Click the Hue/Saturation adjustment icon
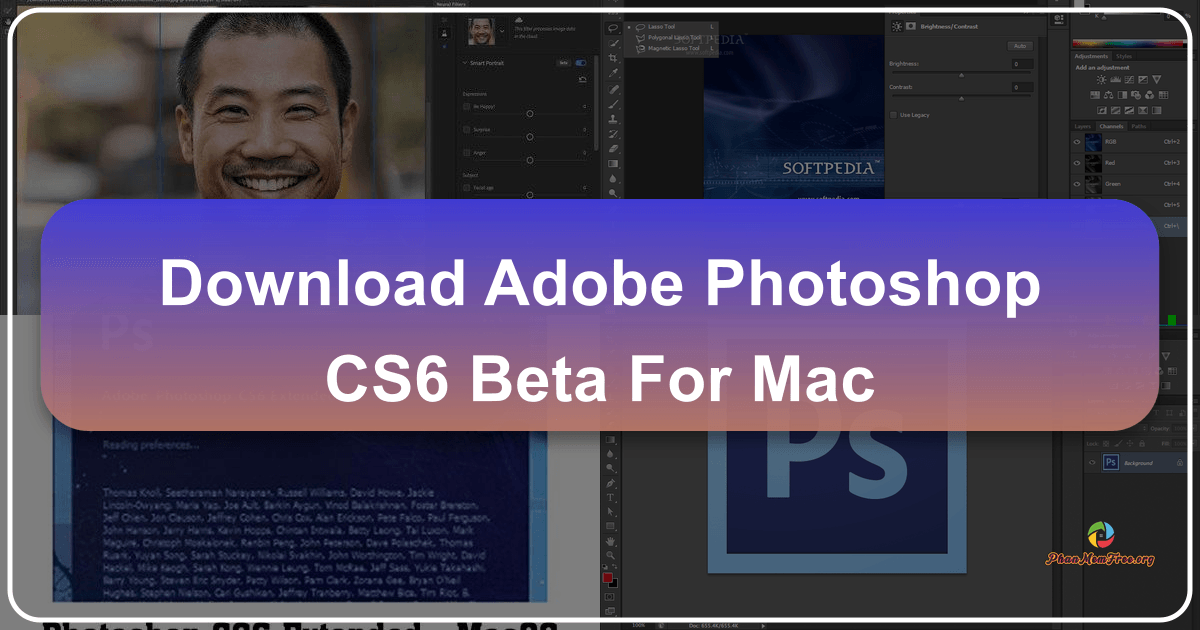 1095,95
